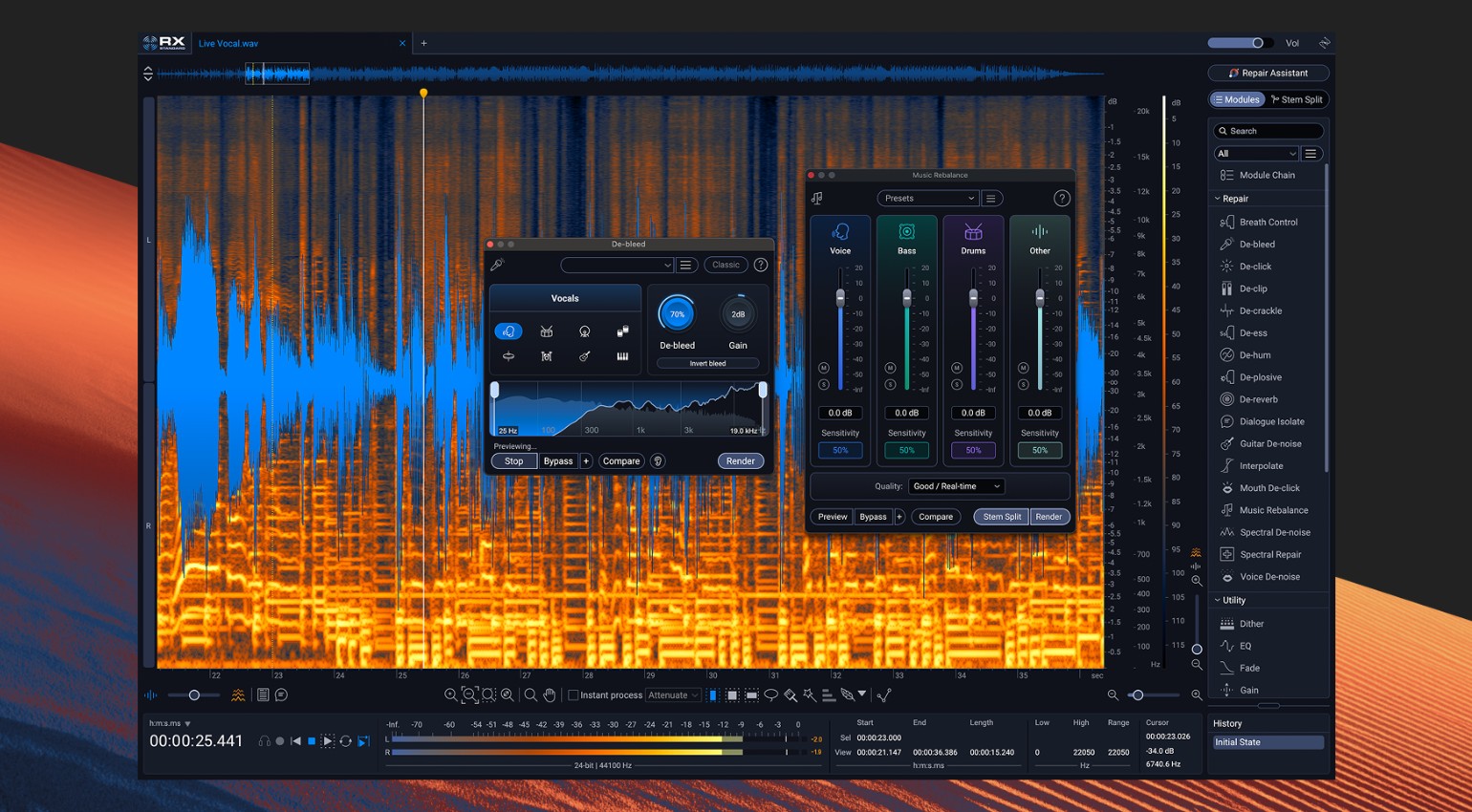This screenshot has height=812, width=1472.
Task: Select the guitar source icon in De-bleed
Action: coord(585,356)
